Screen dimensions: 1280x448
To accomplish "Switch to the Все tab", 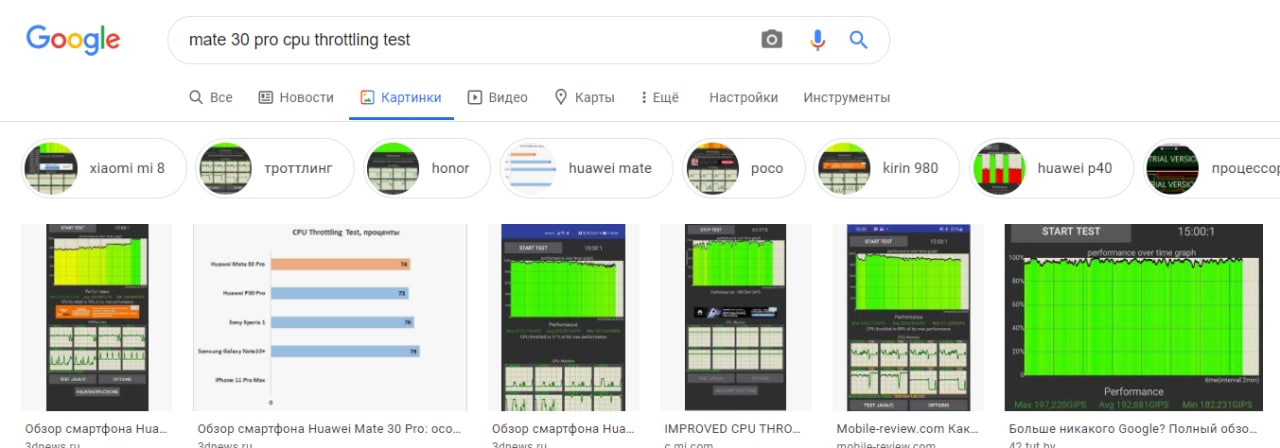I will 211,97.
